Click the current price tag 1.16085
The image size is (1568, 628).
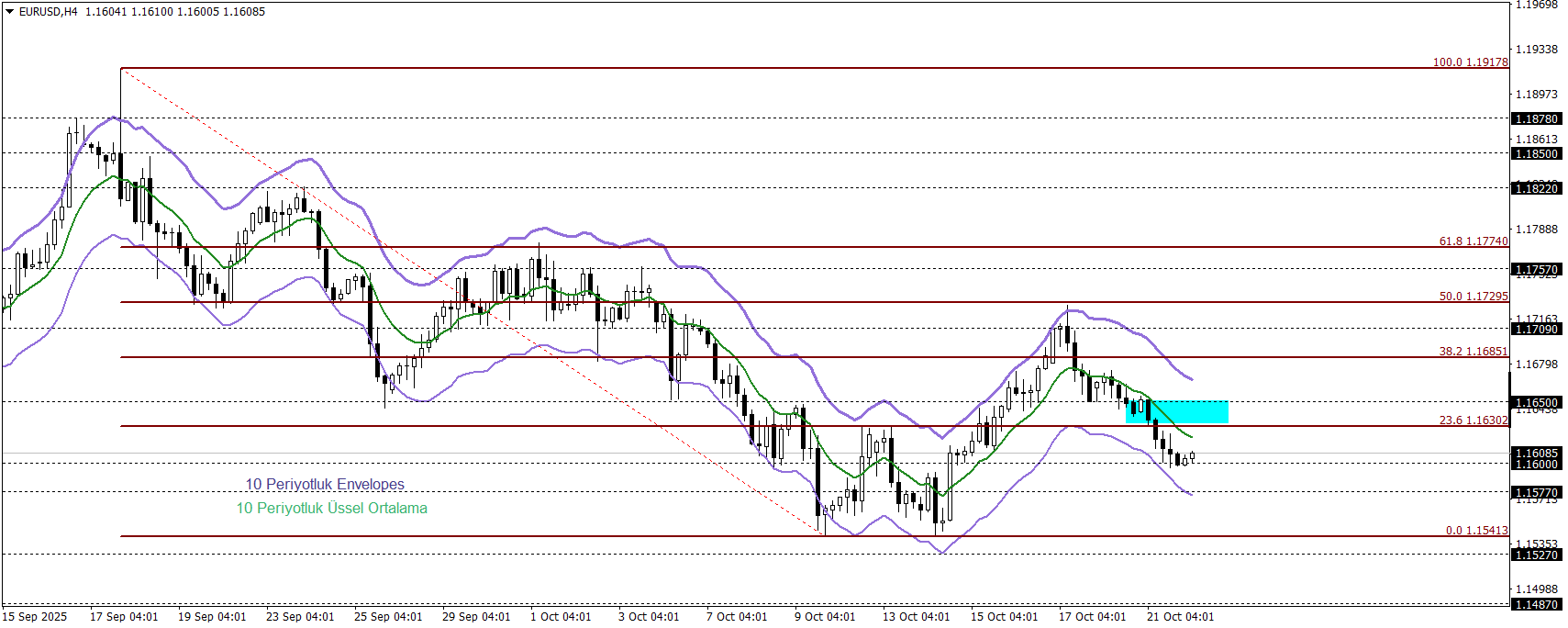[1536, 453]
